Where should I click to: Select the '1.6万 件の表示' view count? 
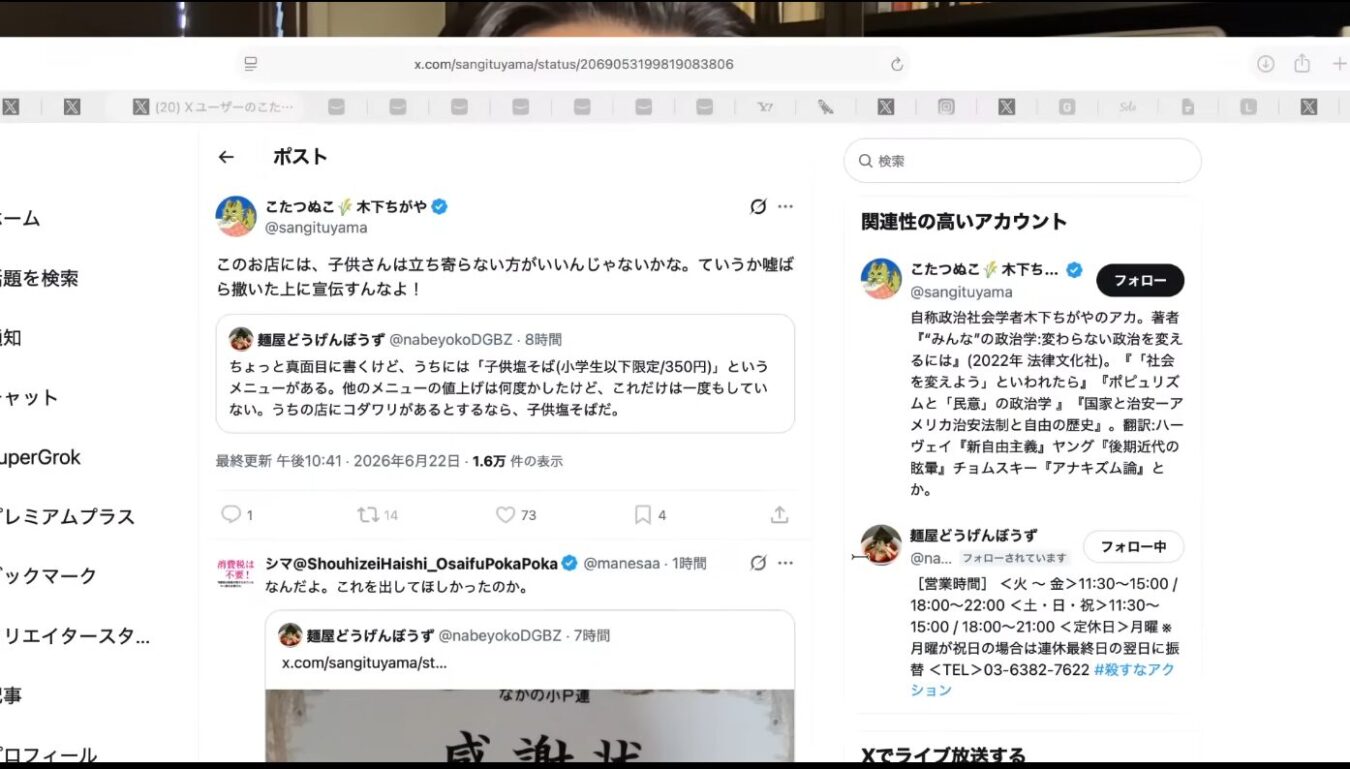517,461
